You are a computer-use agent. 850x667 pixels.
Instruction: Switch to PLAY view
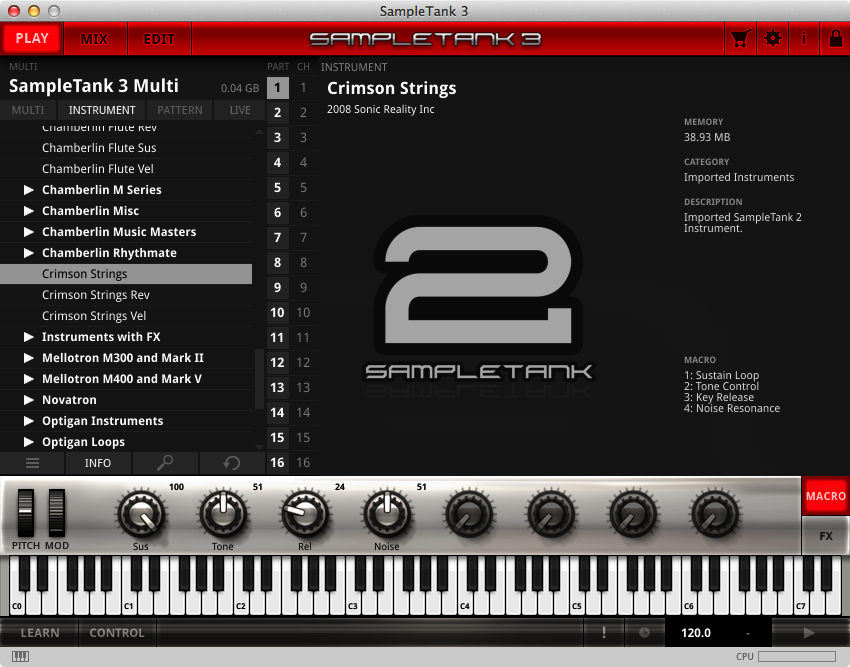pyautogui.click(x=32, y=39)
